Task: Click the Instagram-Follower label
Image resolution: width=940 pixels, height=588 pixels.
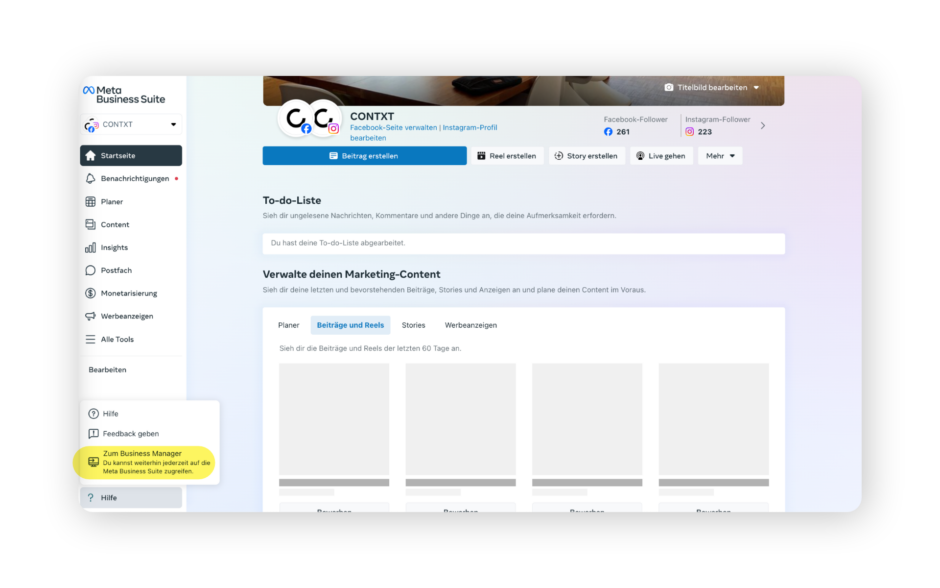Action: point(718,119)
